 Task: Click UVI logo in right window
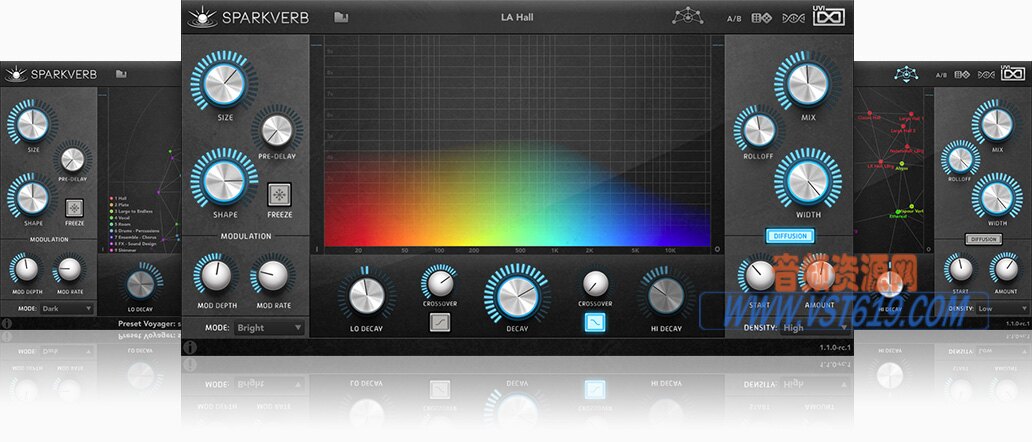point(1013,72)
